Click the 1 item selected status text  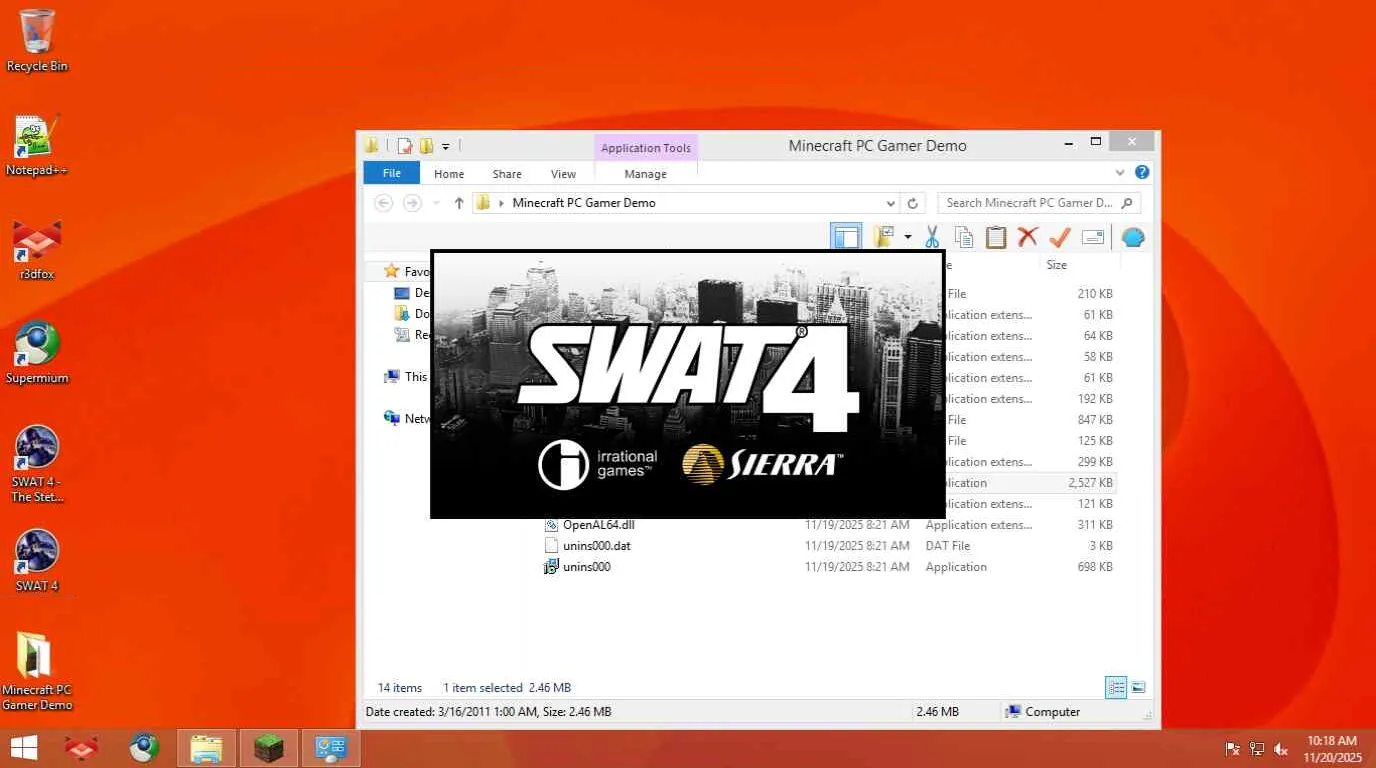[483, 688]
